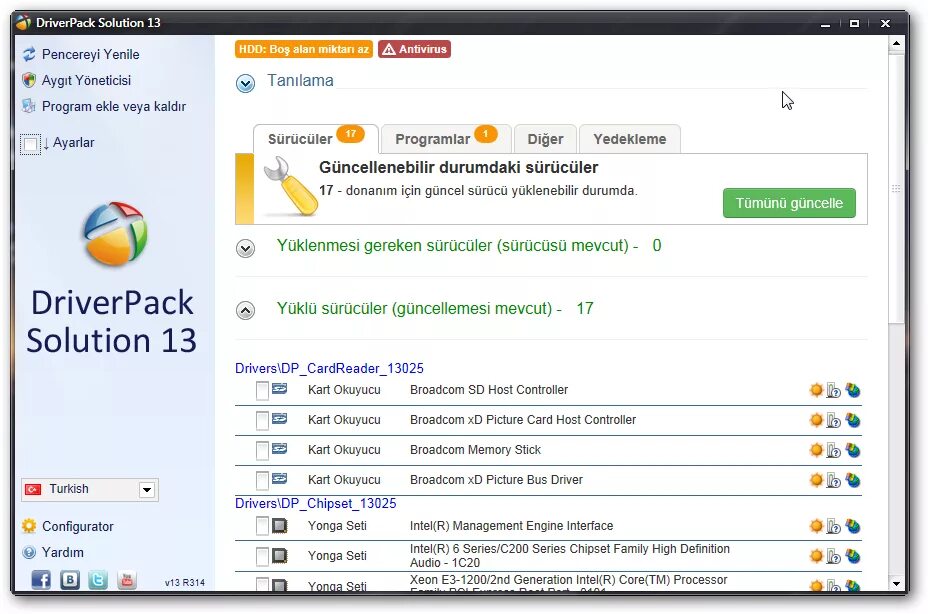Click device info icon for Intel Management Engine Interface

tap(833, 526)
